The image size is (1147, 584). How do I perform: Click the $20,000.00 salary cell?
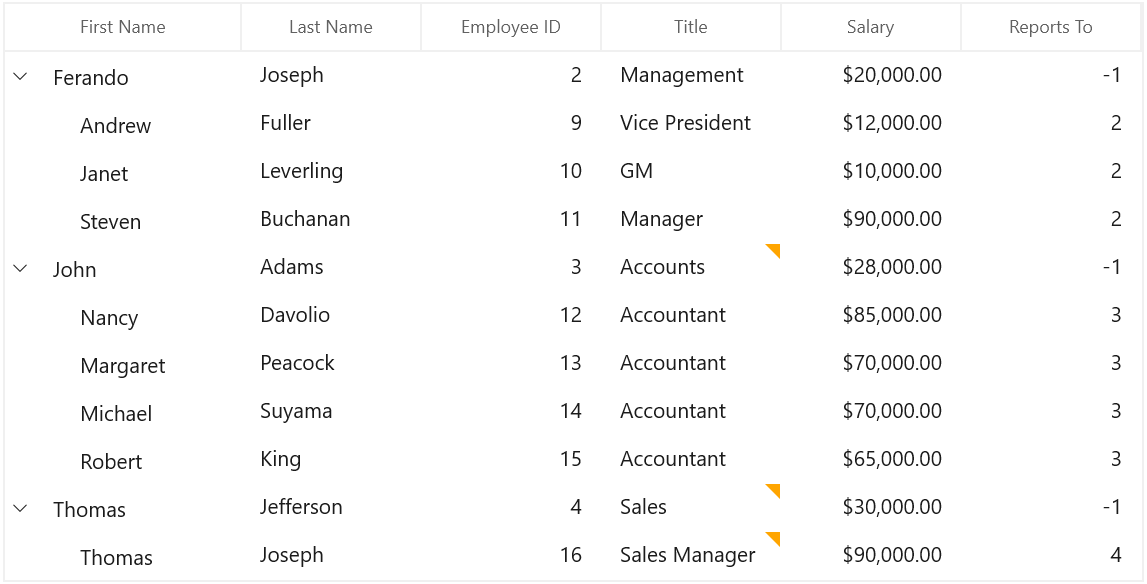pos(870,75)
